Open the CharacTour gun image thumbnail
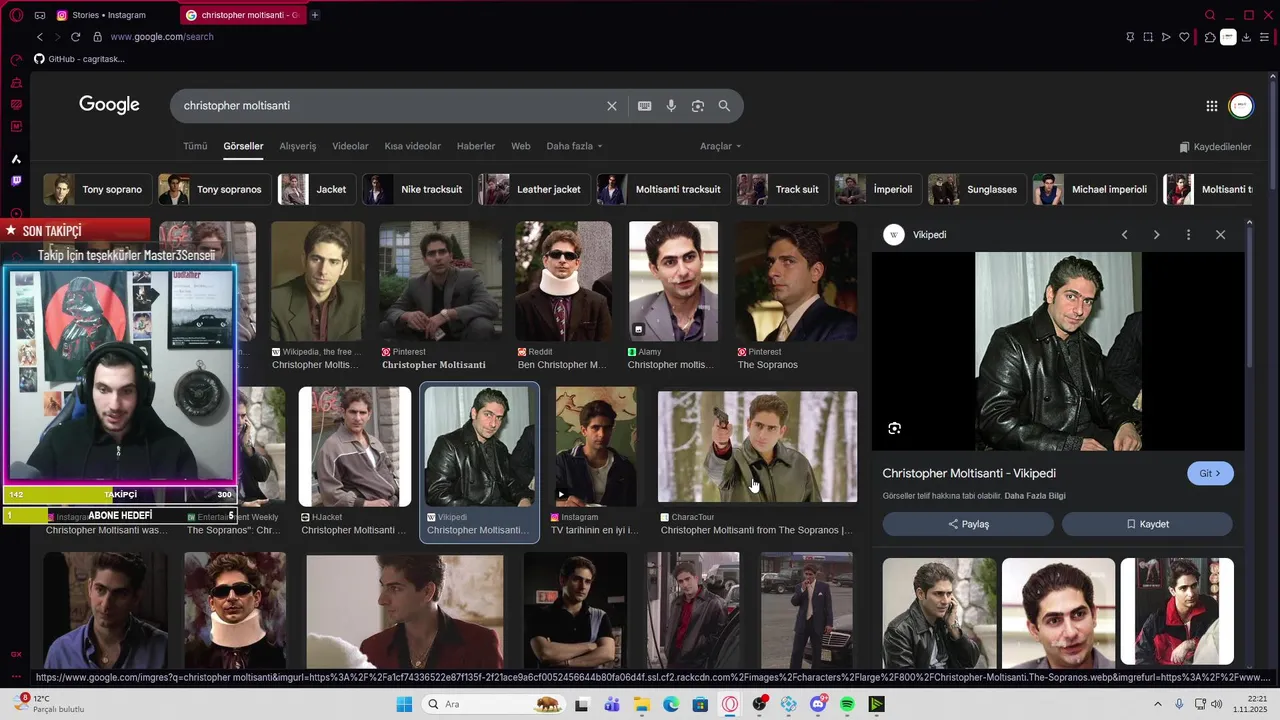Screen dimensions: 1280x720 click(x=757, y=447)
